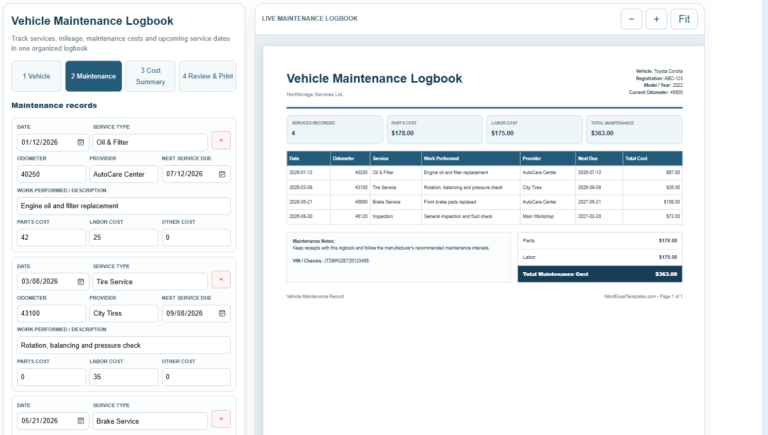Click the 'Total Maintenance Cost' totals row

pos(600,274)
